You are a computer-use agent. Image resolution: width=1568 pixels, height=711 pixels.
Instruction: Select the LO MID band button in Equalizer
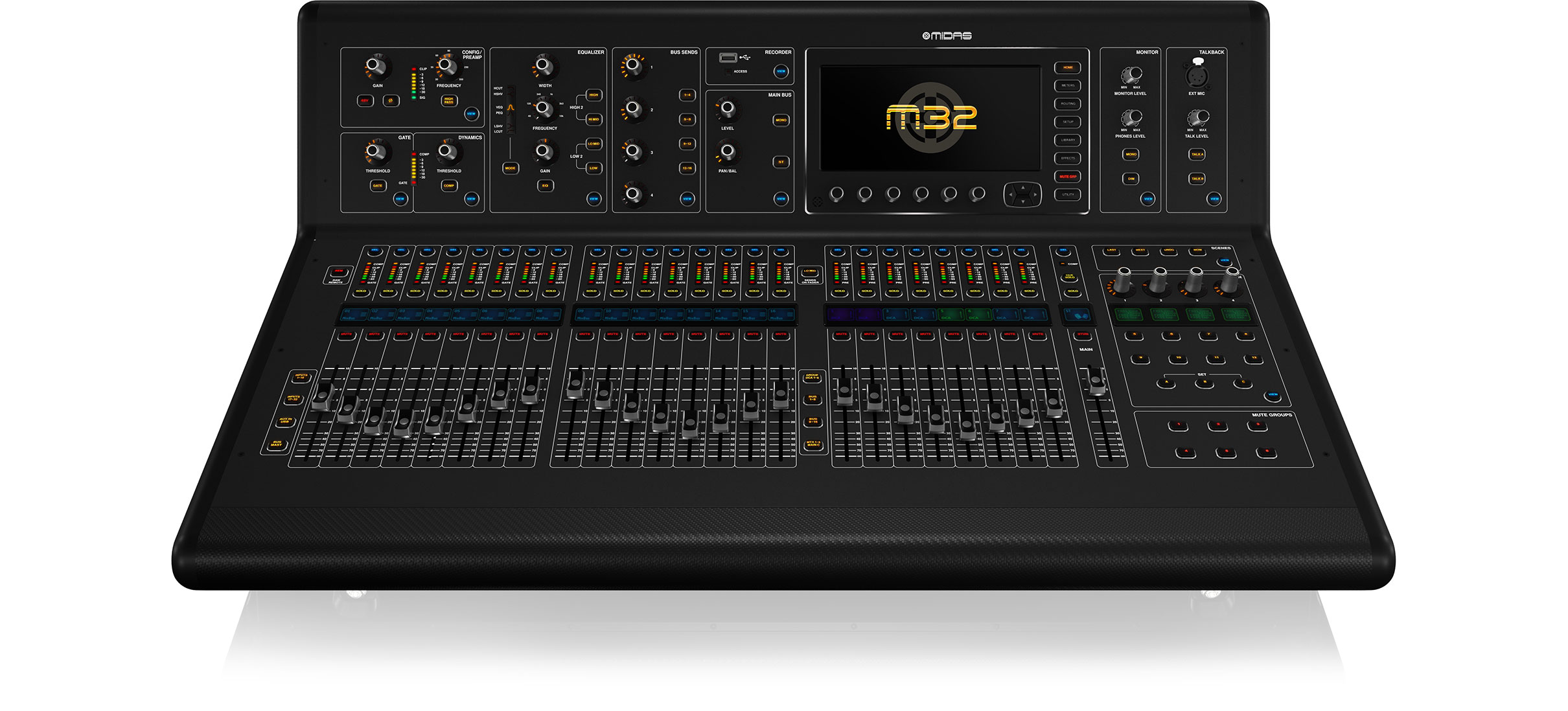tap(594, 144)
